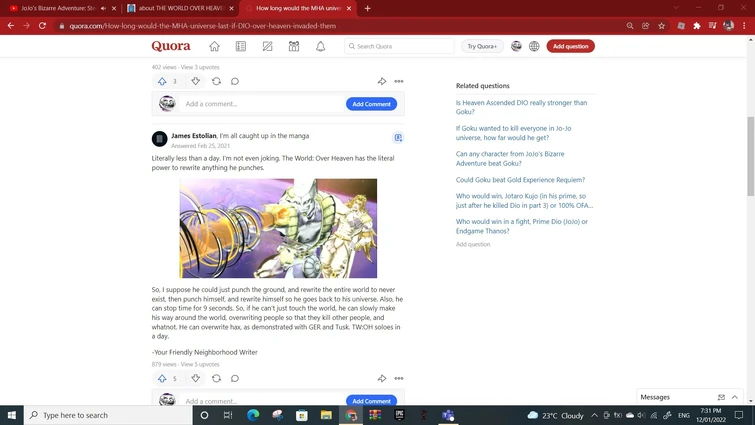This screenshot has height=425, width=755.
Task: Focus the Add a comment field under 3-upvote answer
Action: [x=260, y=104]
